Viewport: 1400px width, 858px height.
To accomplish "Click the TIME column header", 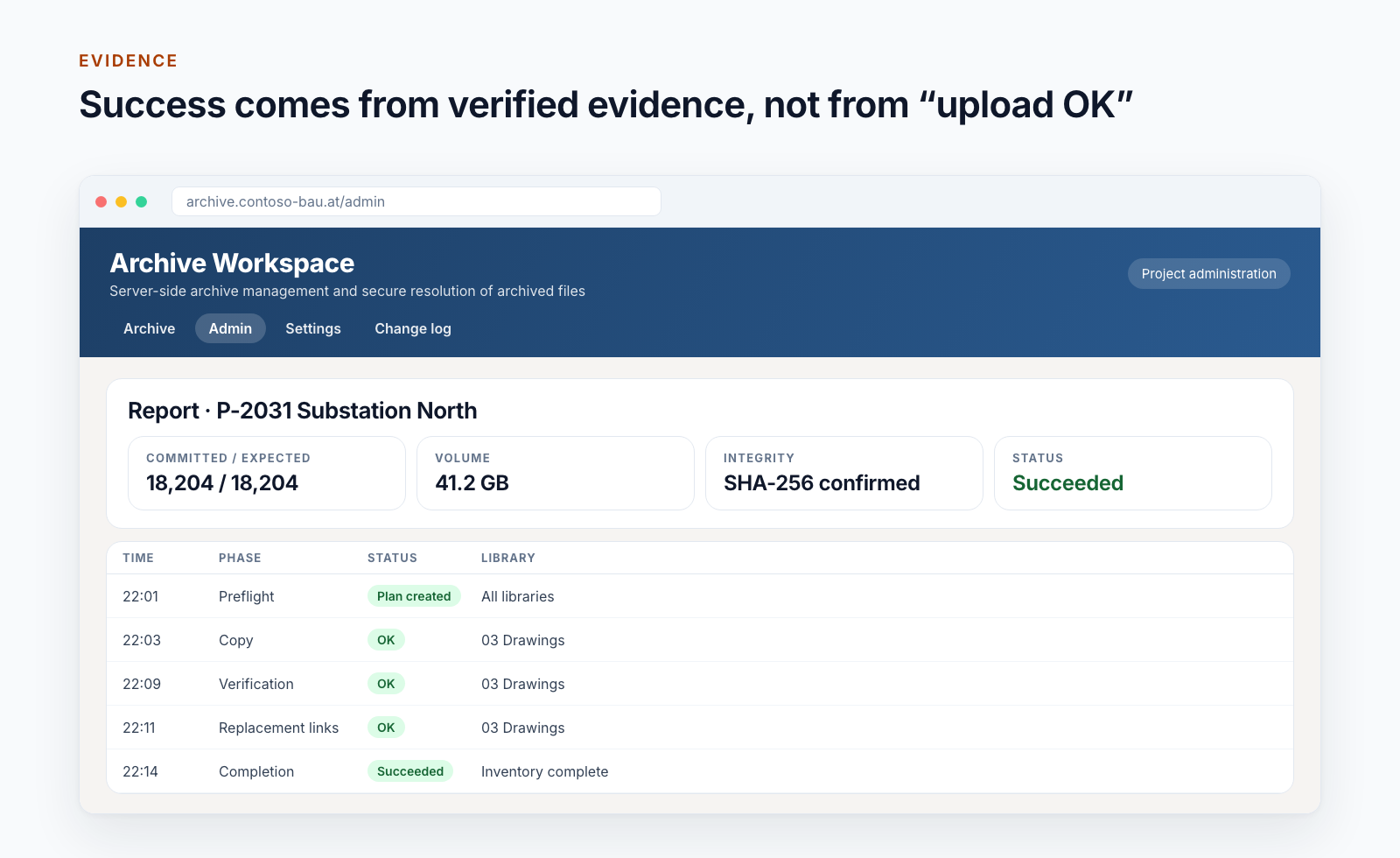I will [138, 558].
